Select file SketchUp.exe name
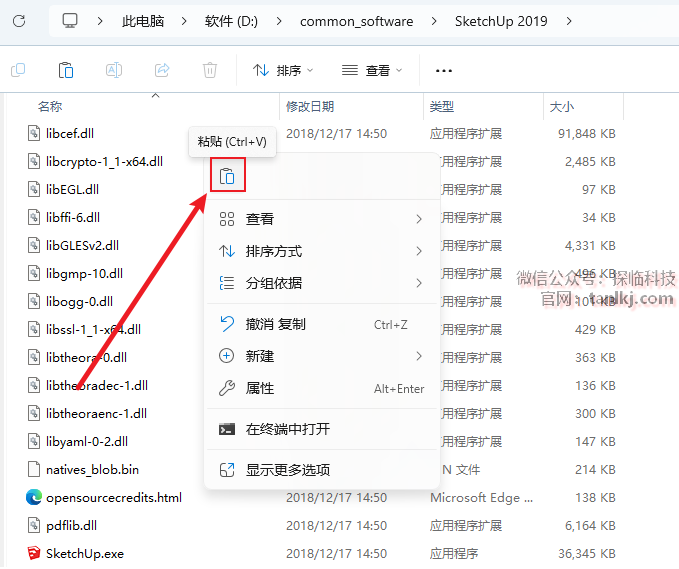The width and height of the screenshot is (679, 569). tap(85, 553)
